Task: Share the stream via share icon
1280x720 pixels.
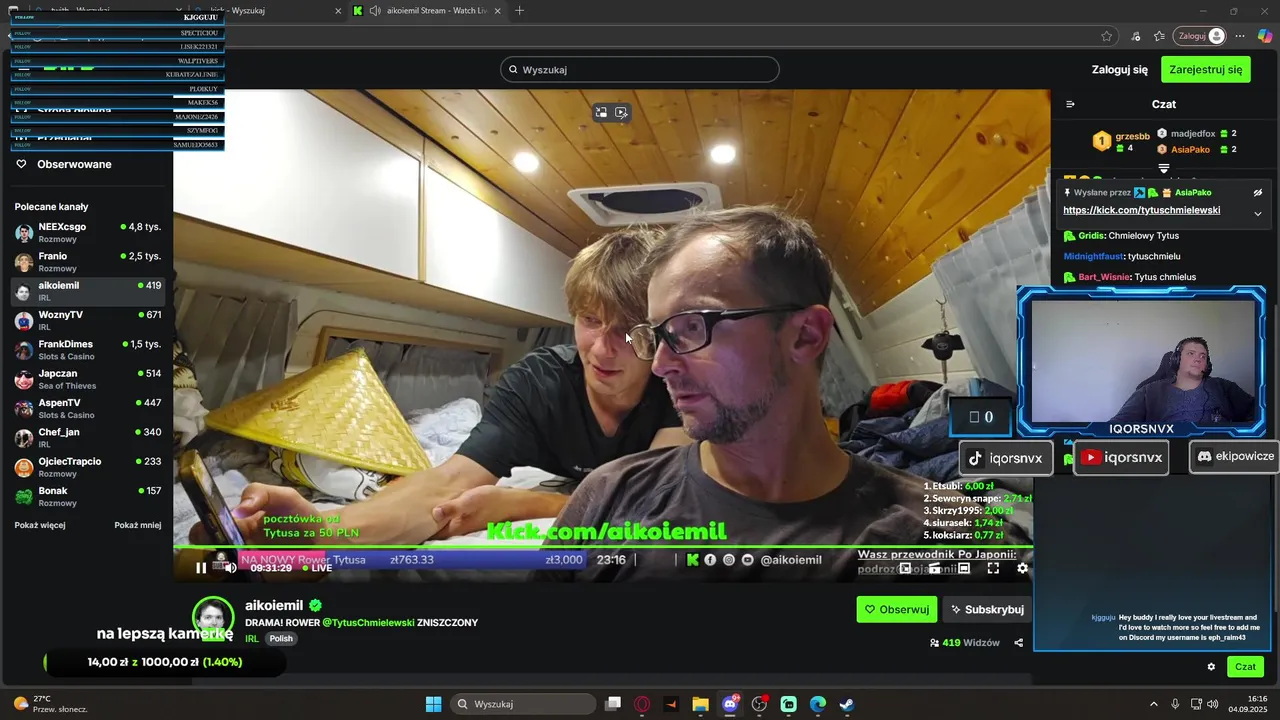Action: tap(1019, 643)
